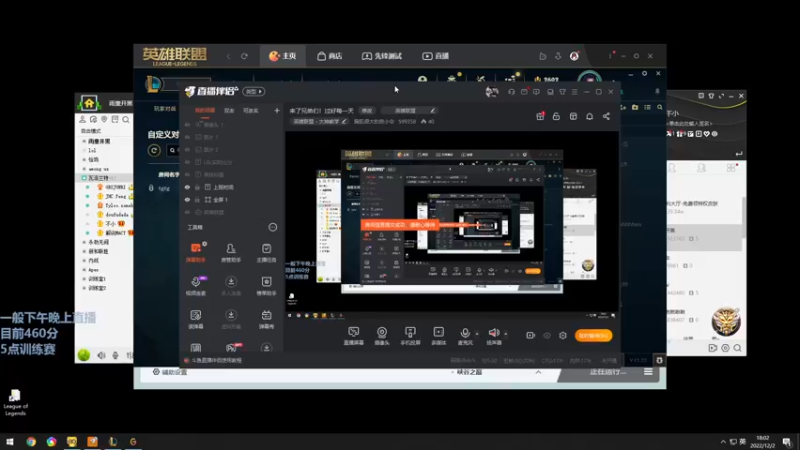This screenshot has width=800, height=450.
Task: Click the streamer avatar in title bar
Action: [x=492, y=92]
